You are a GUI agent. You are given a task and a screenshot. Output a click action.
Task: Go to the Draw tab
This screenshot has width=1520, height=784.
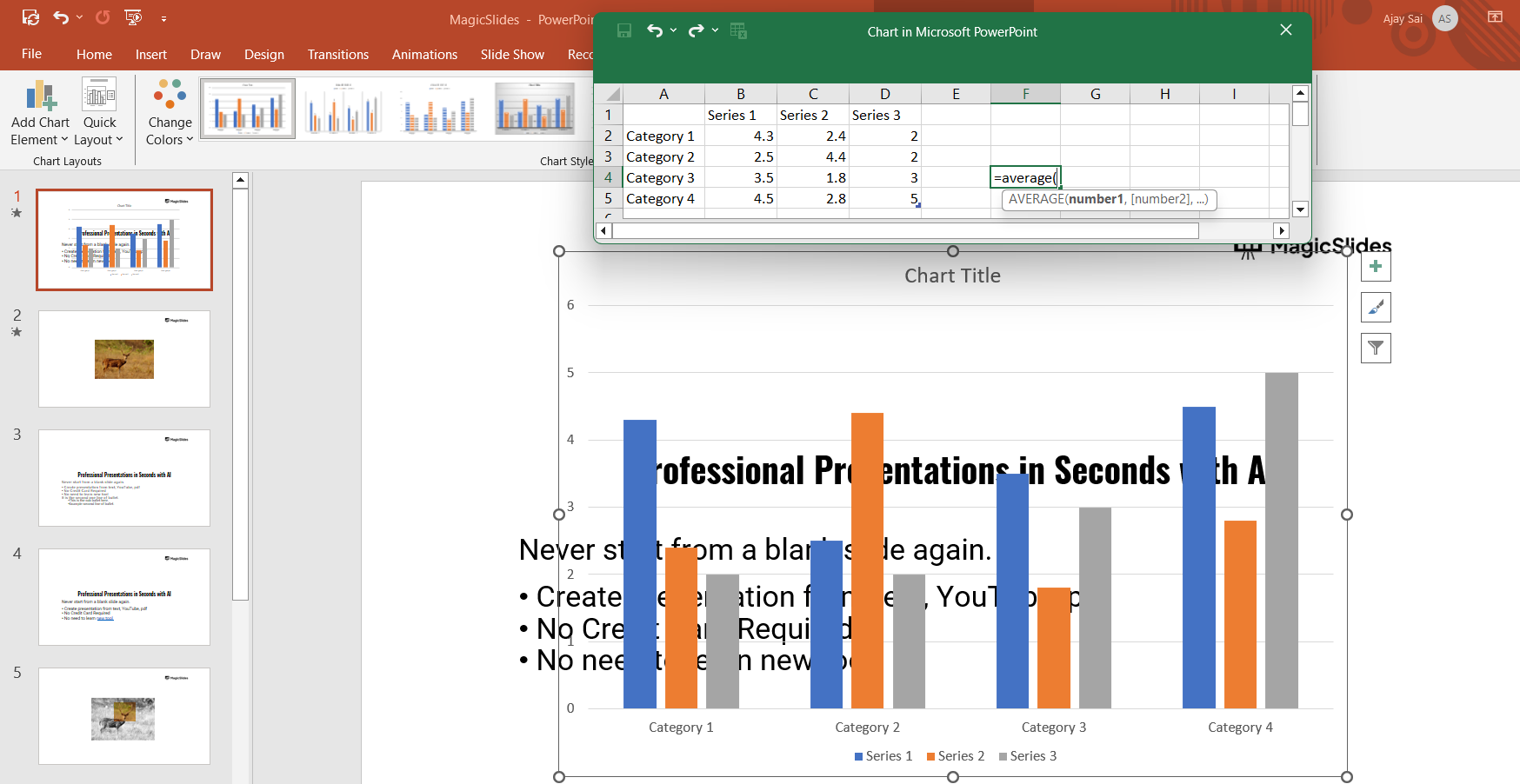[206, 54]
